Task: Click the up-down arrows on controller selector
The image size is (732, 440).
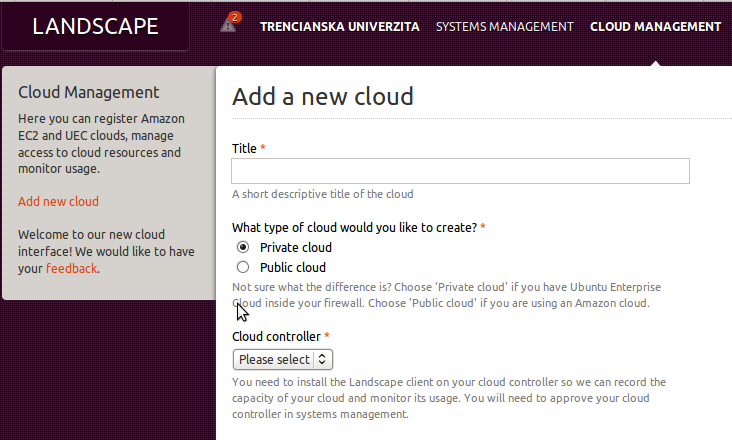Action: [322, 359]
